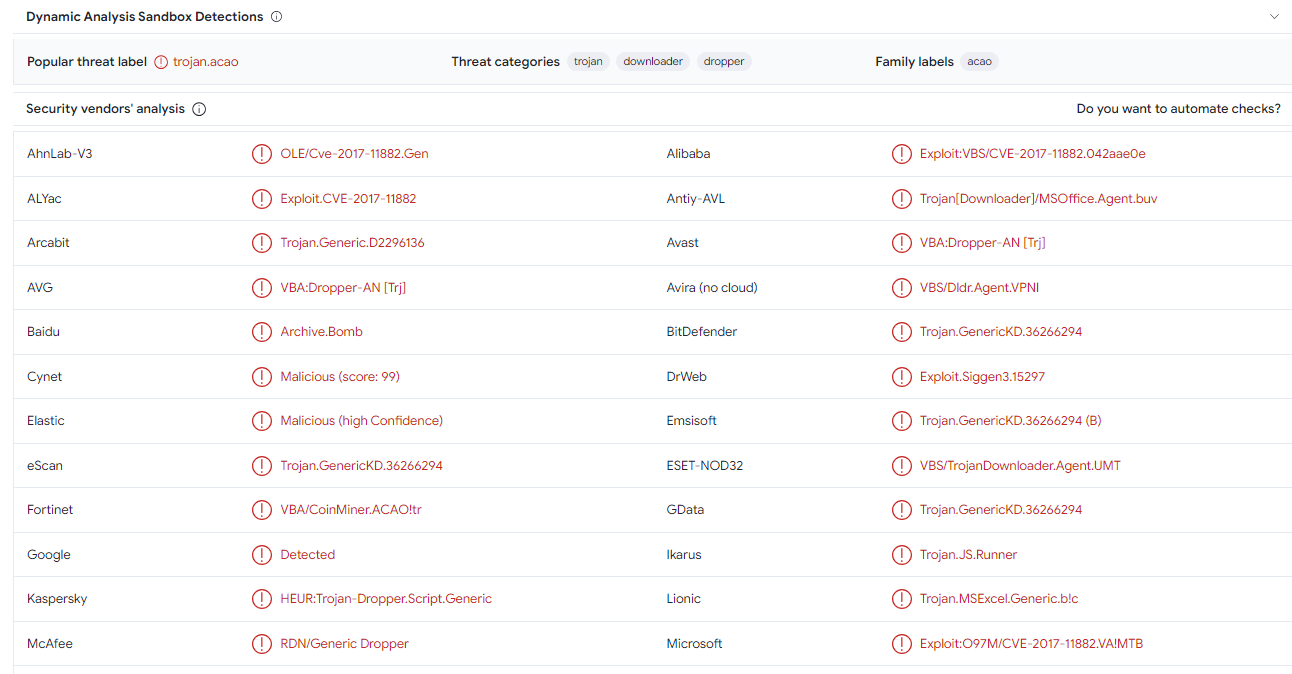
Task: Click the Kaspersky vendor name
Action: click(57, 599)
